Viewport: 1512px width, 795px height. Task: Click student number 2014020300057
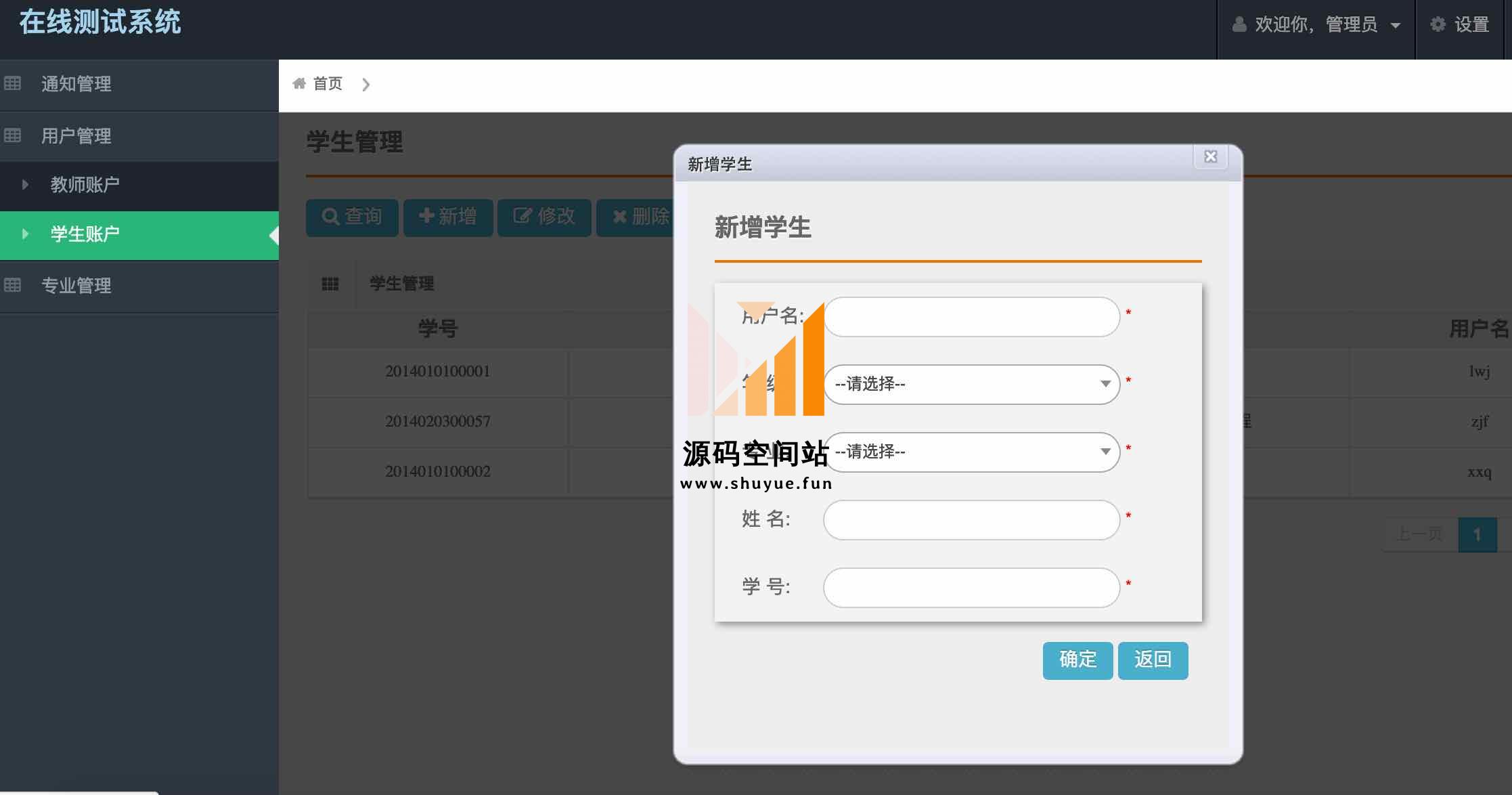pyautogui.click(x=438, y=421)
